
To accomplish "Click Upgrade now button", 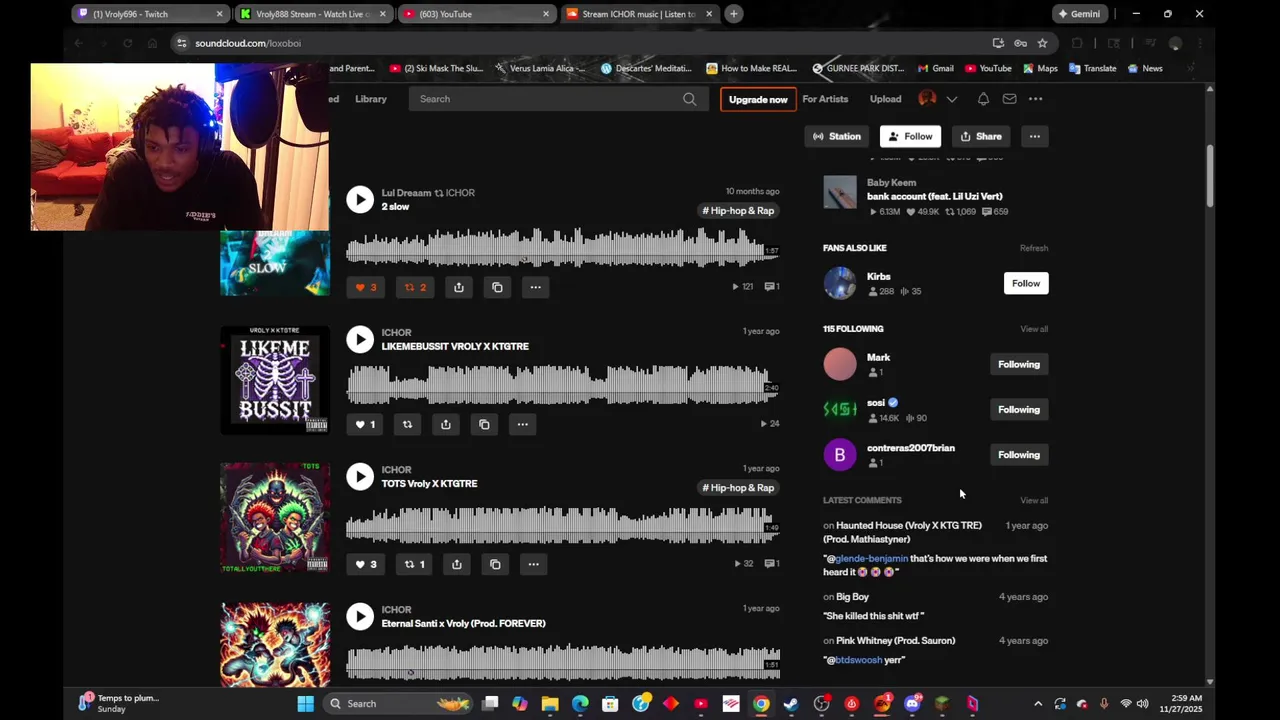I will pyautogui.click(x=758, y=99).
